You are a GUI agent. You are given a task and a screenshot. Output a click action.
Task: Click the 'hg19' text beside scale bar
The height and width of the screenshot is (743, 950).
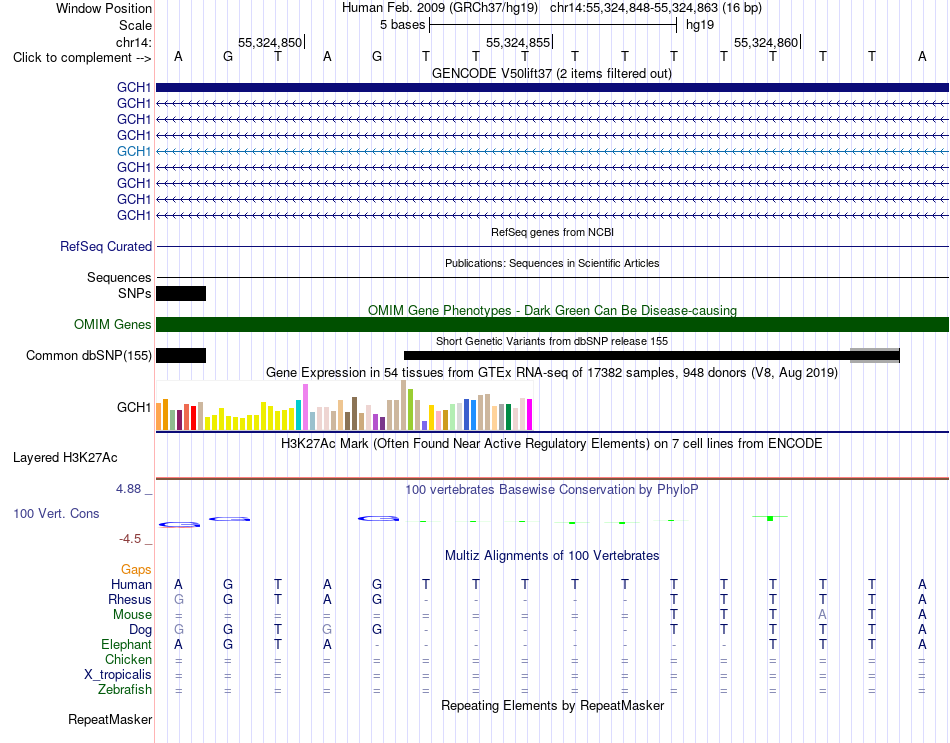coord(700,25)
